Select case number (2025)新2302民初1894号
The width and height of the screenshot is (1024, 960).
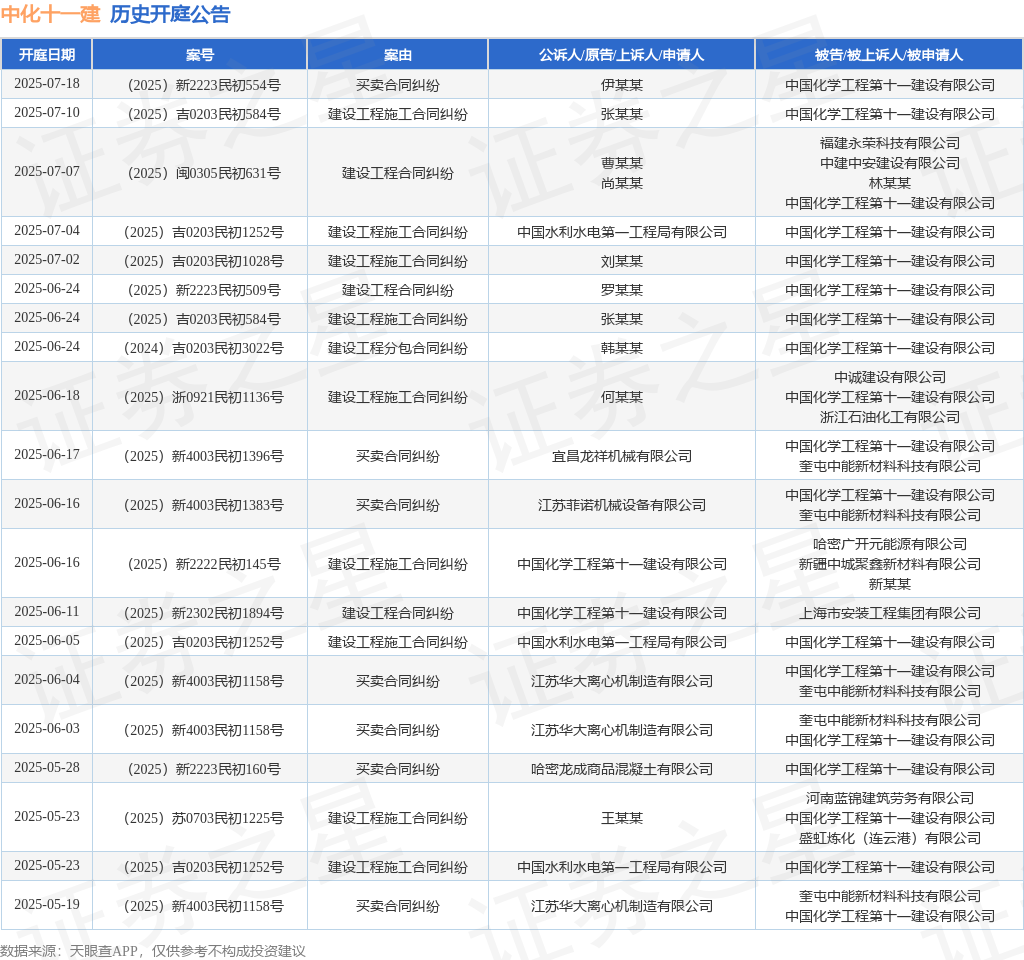pyautogui.click(x=204, y=613)
